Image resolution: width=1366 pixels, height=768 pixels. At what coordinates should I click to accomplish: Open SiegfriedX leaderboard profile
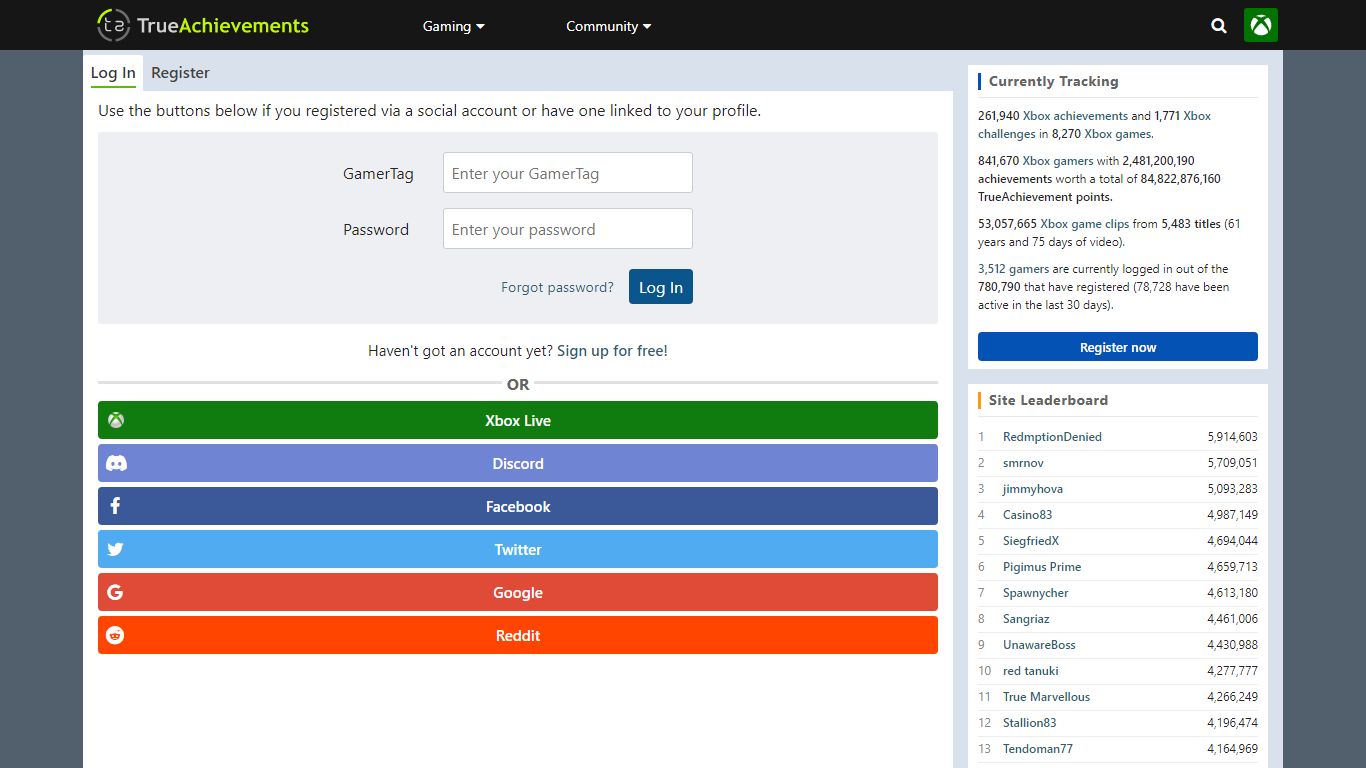pos(1031,541)
